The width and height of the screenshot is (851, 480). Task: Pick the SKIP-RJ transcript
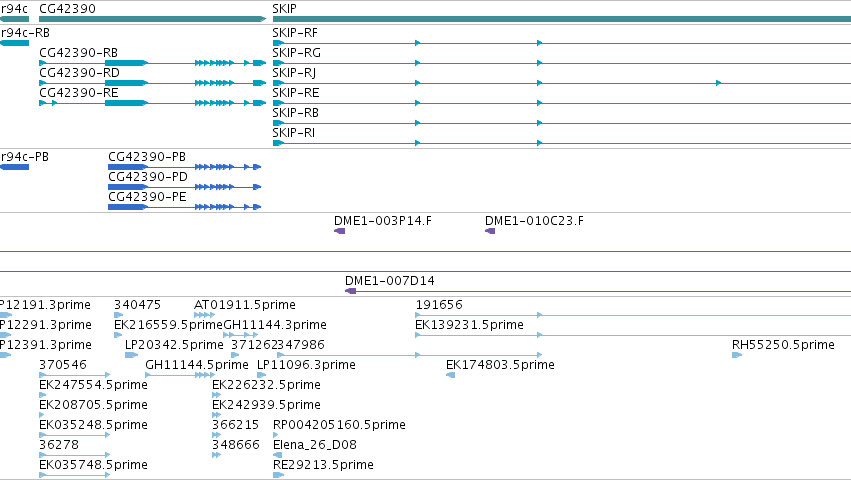[x=294, y=73]
